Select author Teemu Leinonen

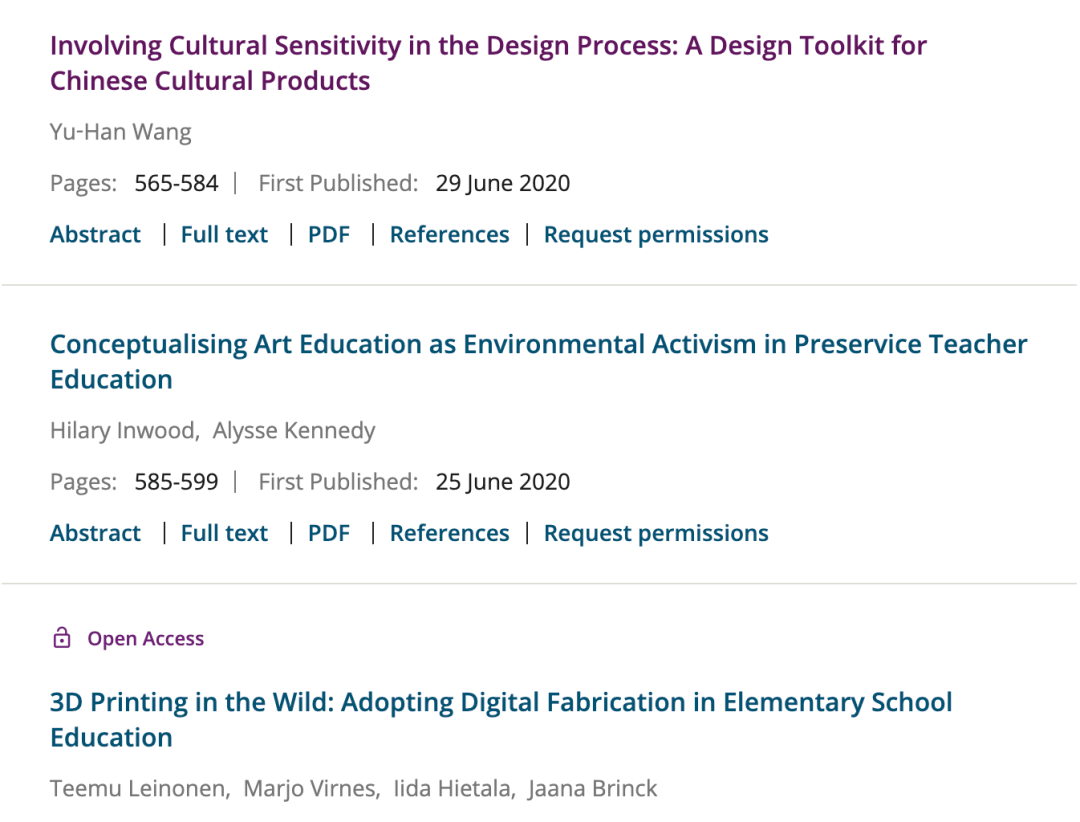click(138, 788)
